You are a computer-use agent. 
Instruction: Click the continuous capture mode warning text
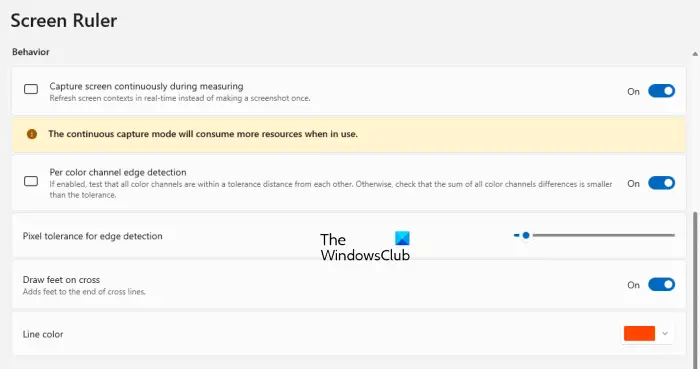(x=203, y=134)
